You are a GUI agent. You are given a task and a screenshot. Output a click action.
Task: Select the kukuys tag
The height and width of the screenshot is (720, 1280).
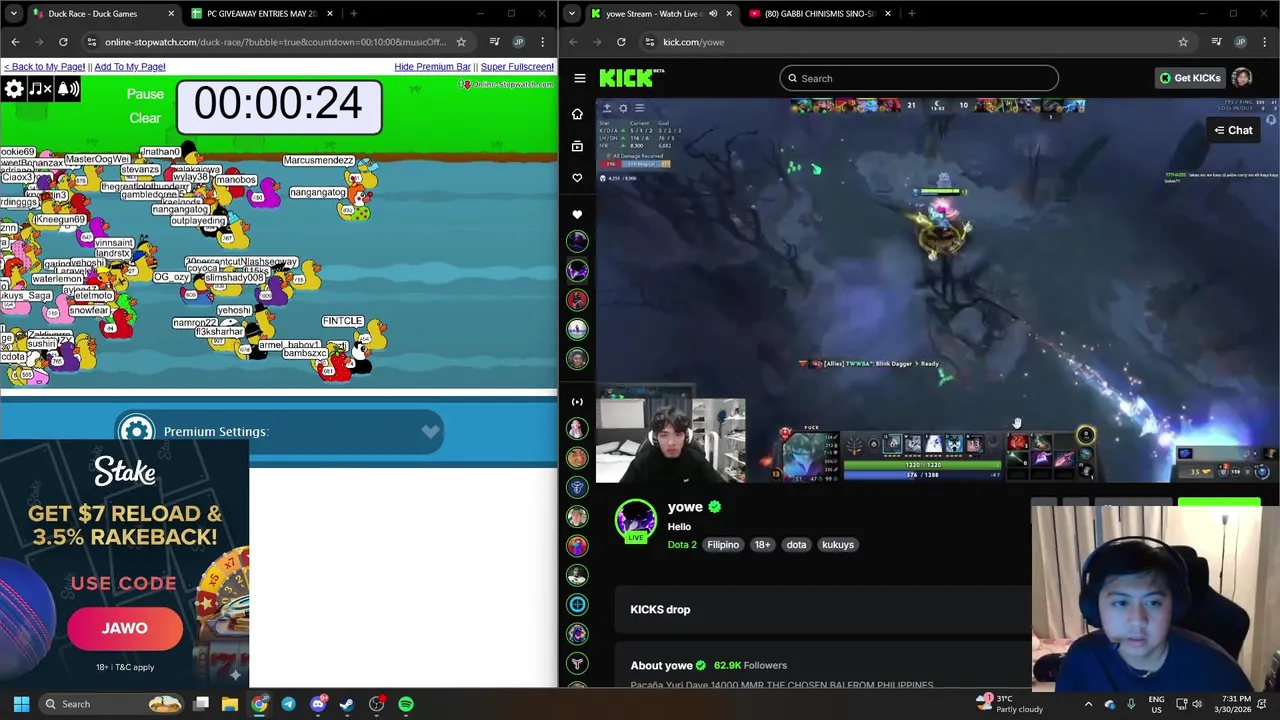click(838, 545)
